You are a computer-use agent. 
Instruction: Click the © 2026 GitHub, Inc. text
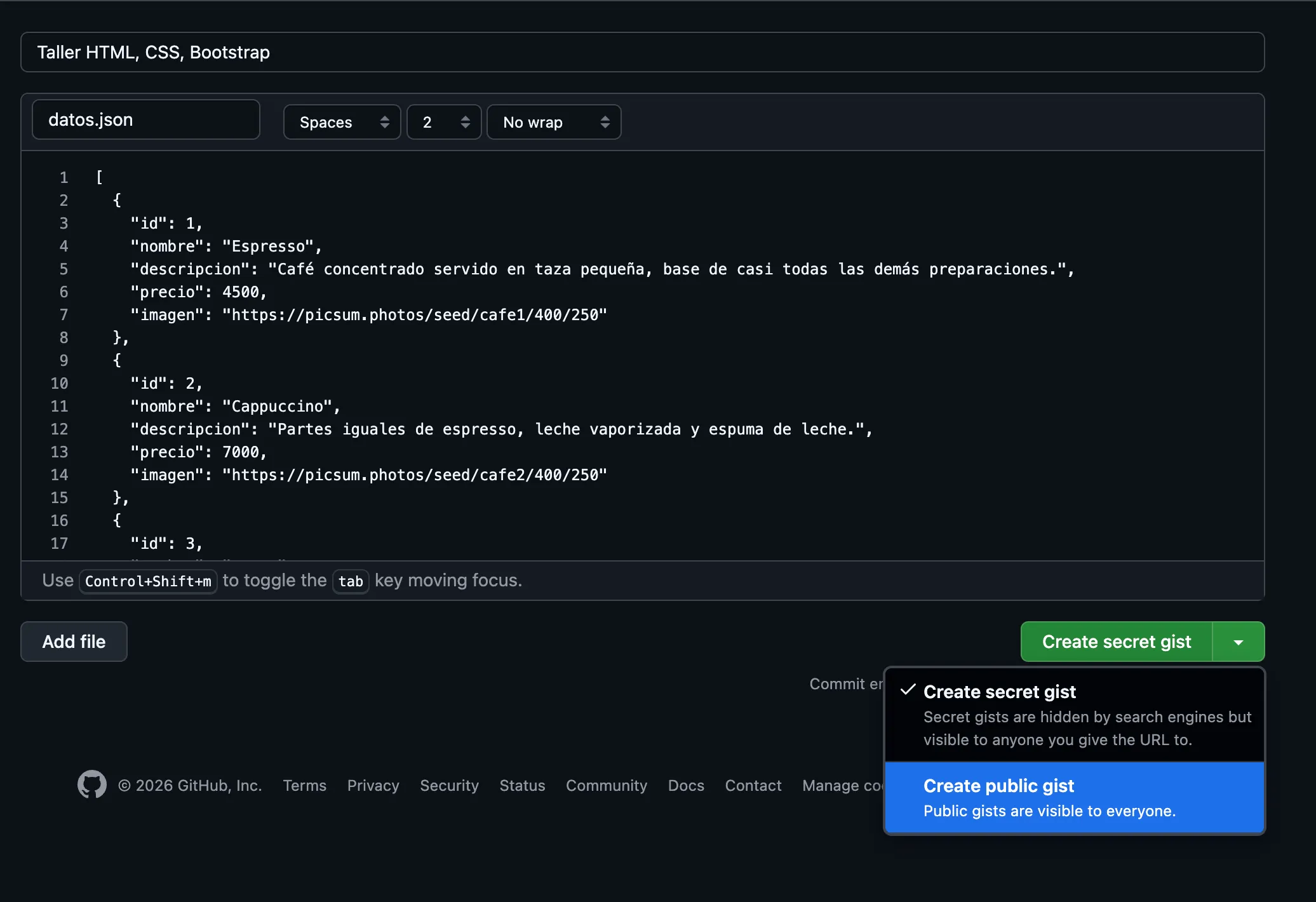tap(190, 785)
